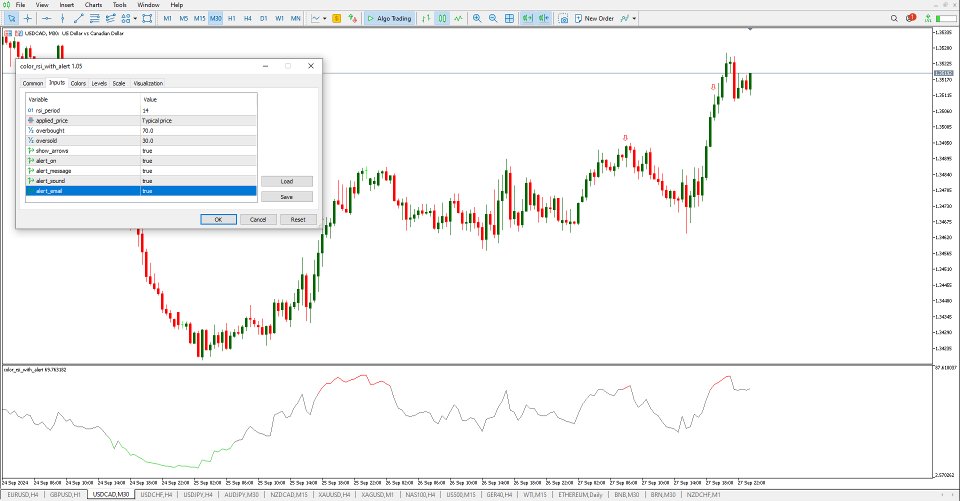Open the Window menu

pyautogui.click(x=148, y=5)
